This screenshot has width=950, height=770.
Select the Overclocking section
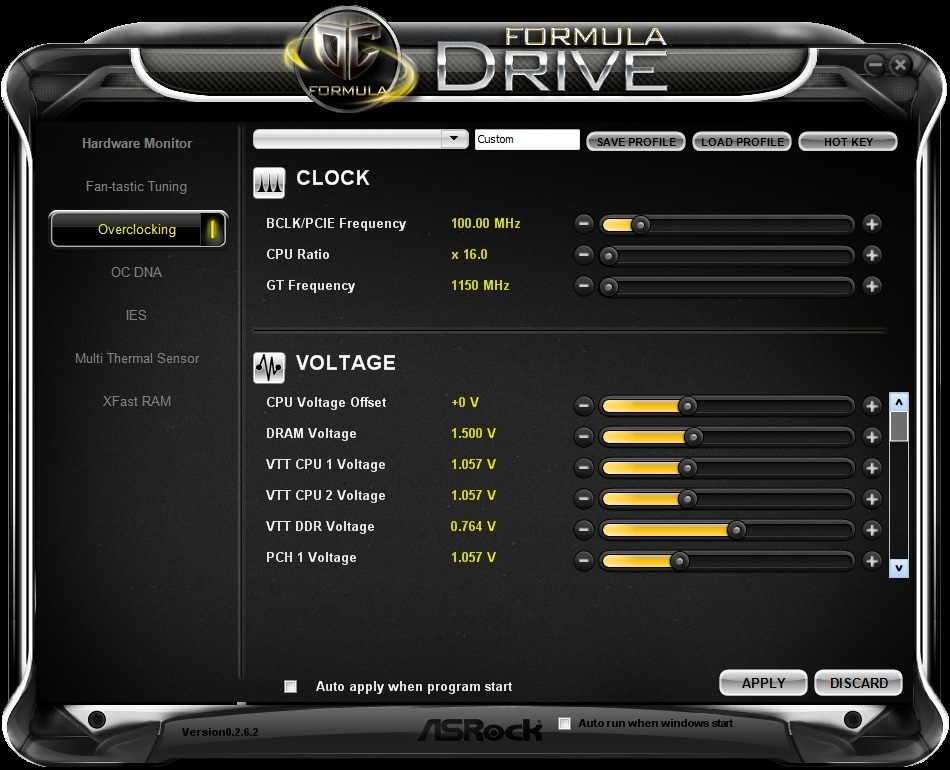click(x=138, y=230)
